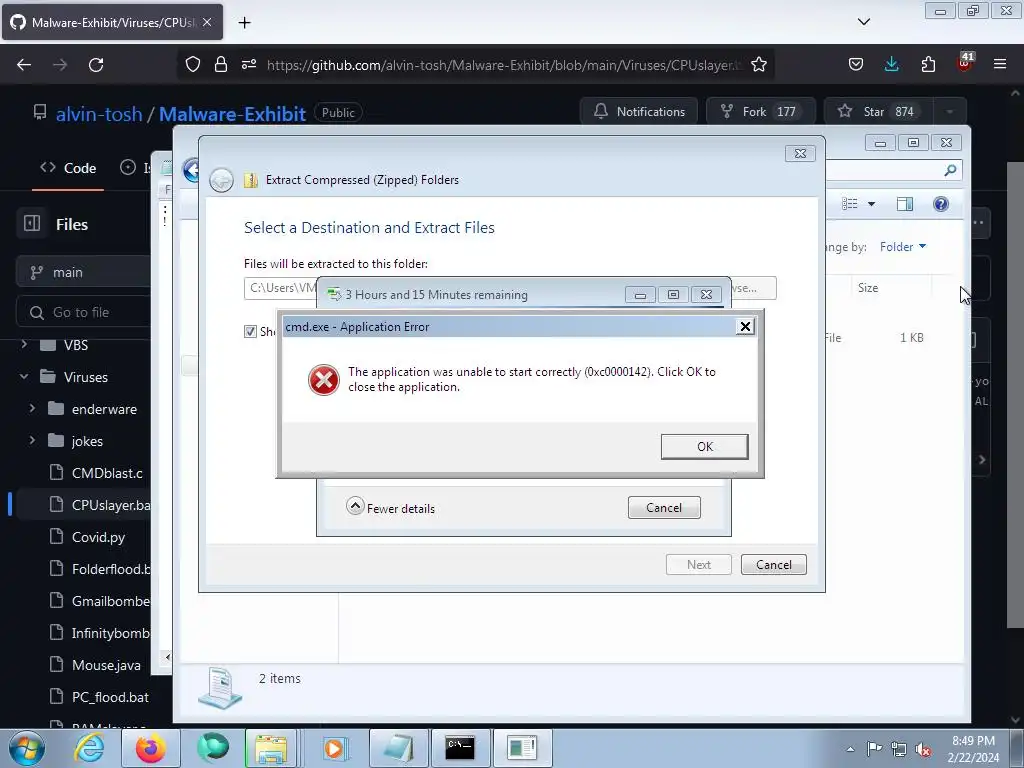Expand the enderware folder

(32, 408)
